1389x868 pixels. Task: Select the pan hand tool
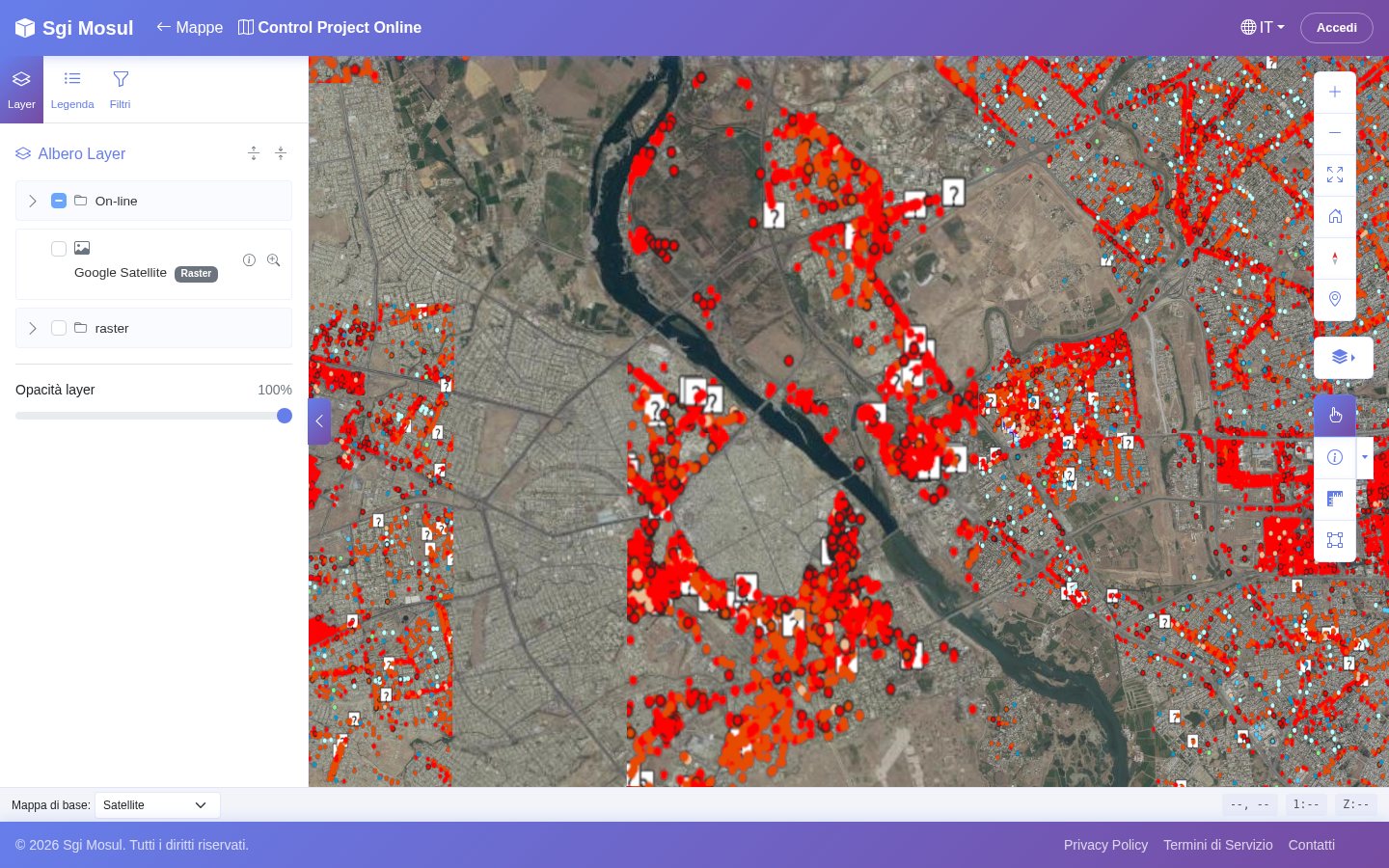click(x=1335, y=416)
